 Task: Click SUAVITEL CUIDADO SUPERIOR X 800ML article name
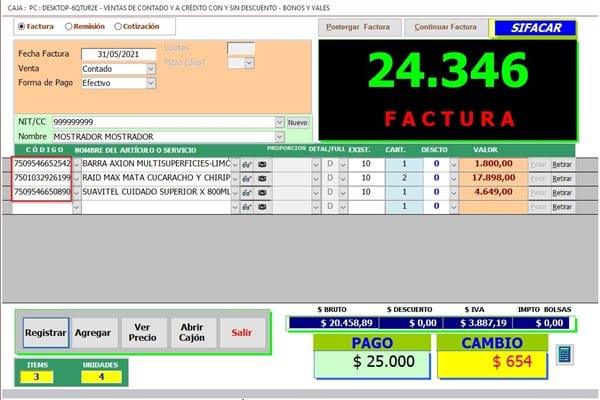tap(156, 192)
